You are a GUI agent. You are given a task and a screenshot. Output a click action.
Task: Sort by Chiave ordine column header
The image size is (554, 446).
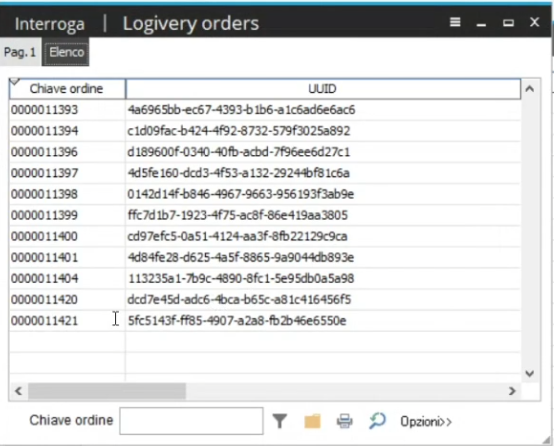[x=67, y=89]
